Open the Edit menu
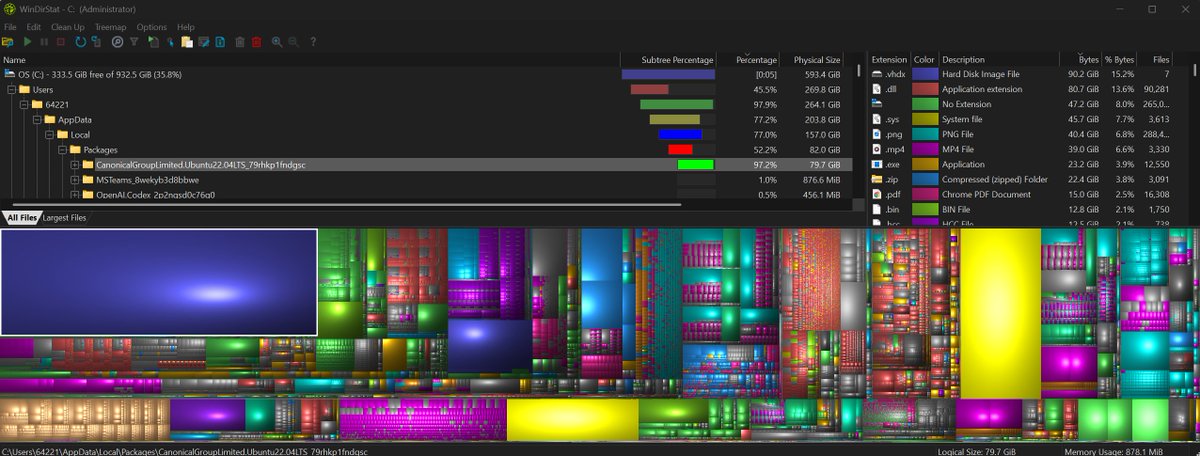1200x456 pixels. click(x=34, y=27)
